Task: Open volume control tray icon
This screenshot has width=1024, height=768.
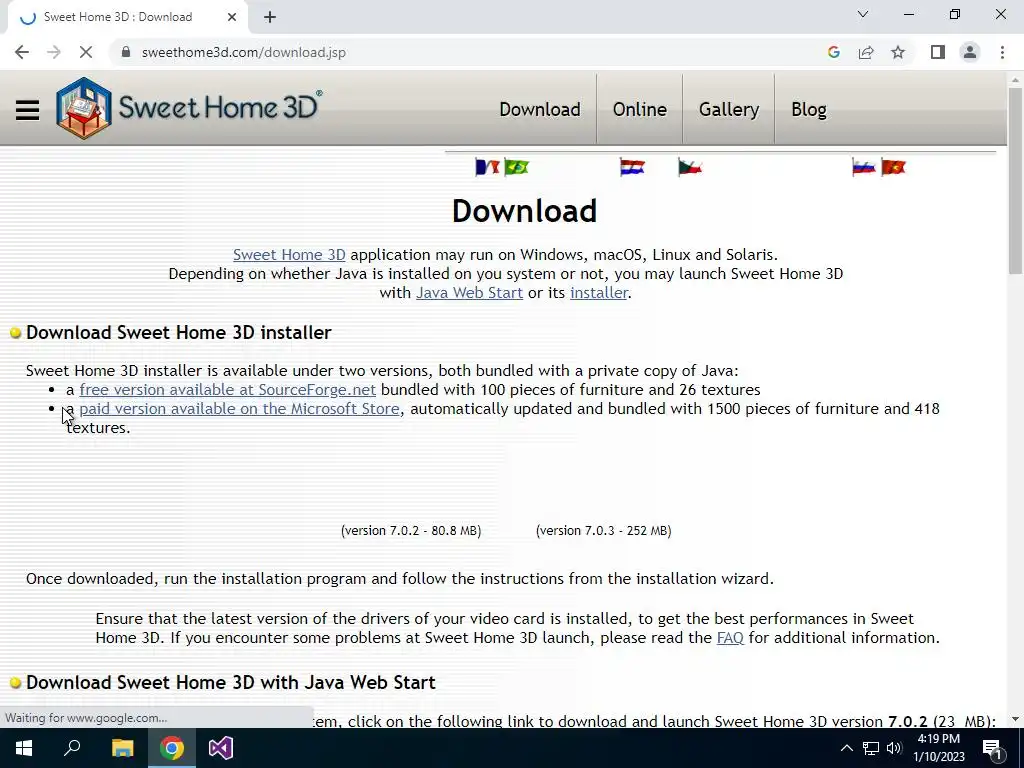Action: (x=894, y=748)
